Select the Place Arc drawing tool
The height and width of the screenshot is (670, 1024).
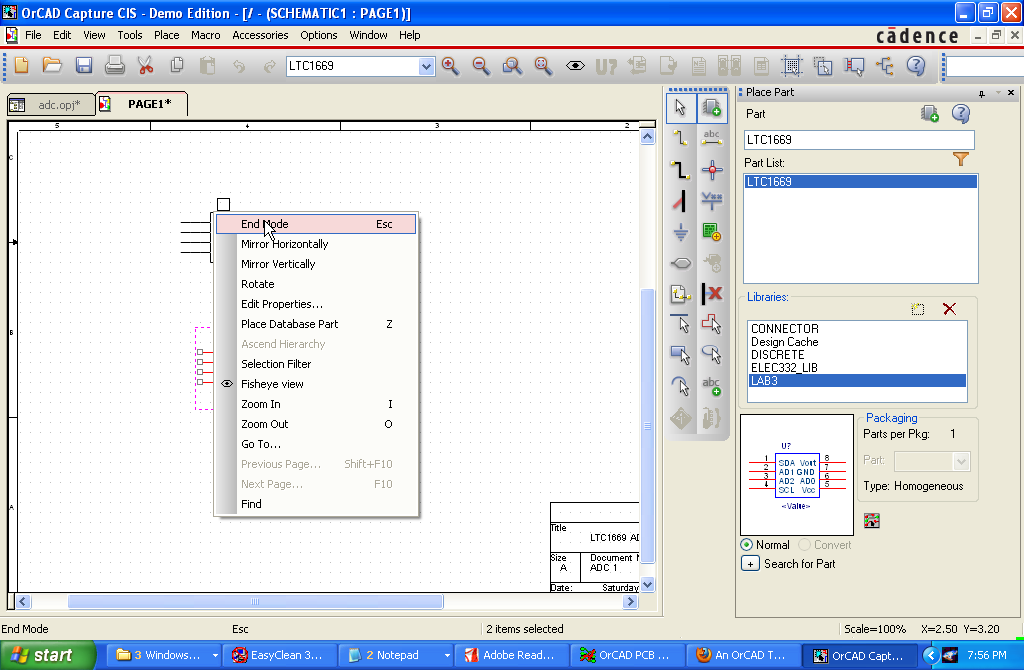point(680,386)
